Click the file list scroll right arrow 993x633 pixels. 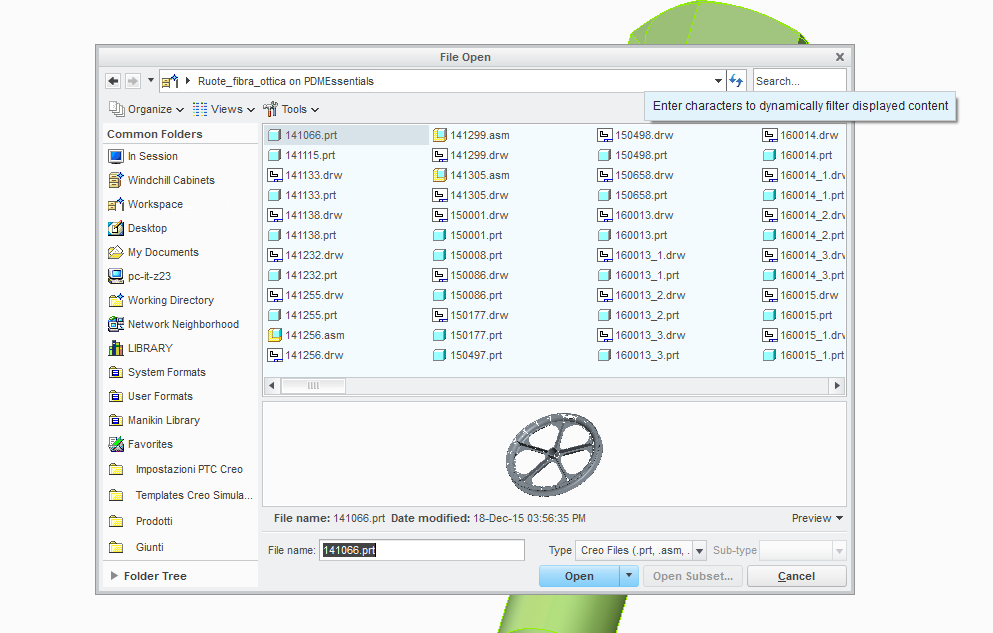point(837,385)
